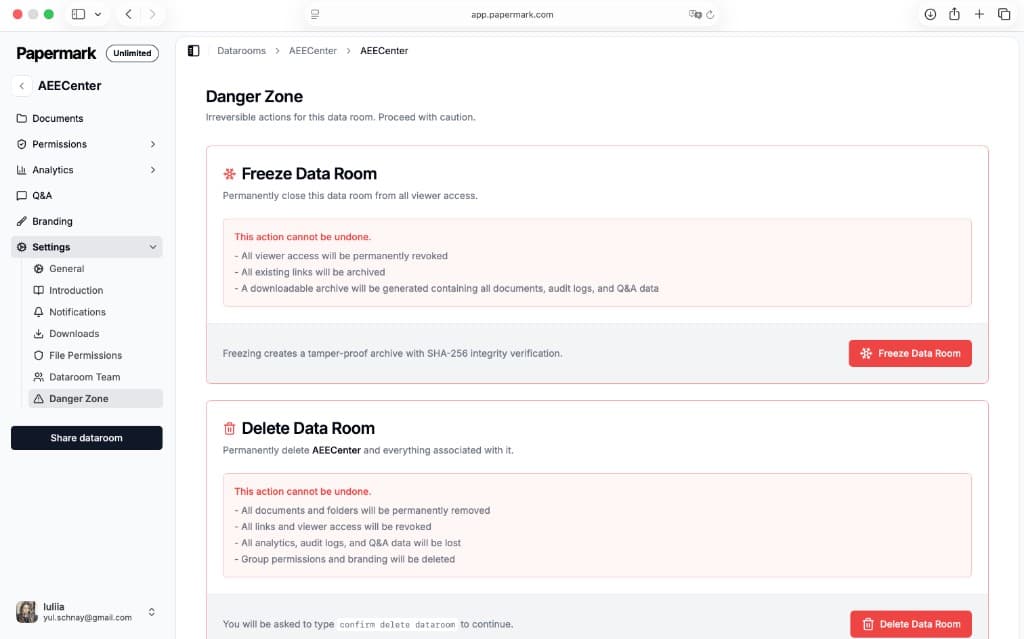Open Documents in the sidebar
The height and width of the screenshot is (639, 1024).
[86, 118]
